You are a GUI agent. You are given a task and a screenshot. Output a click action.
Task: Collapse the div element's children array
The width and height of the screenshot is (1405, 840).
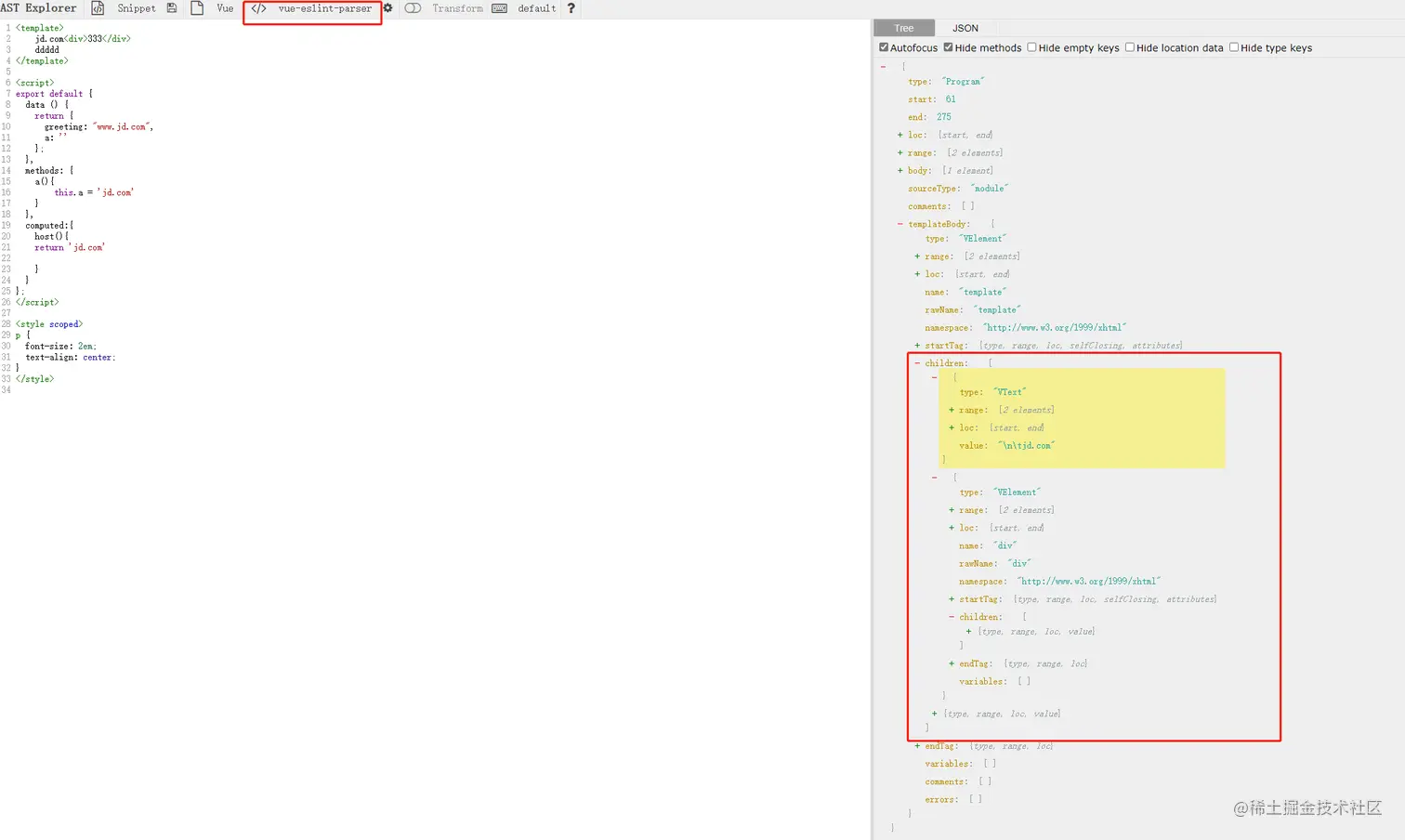(952, 617)
